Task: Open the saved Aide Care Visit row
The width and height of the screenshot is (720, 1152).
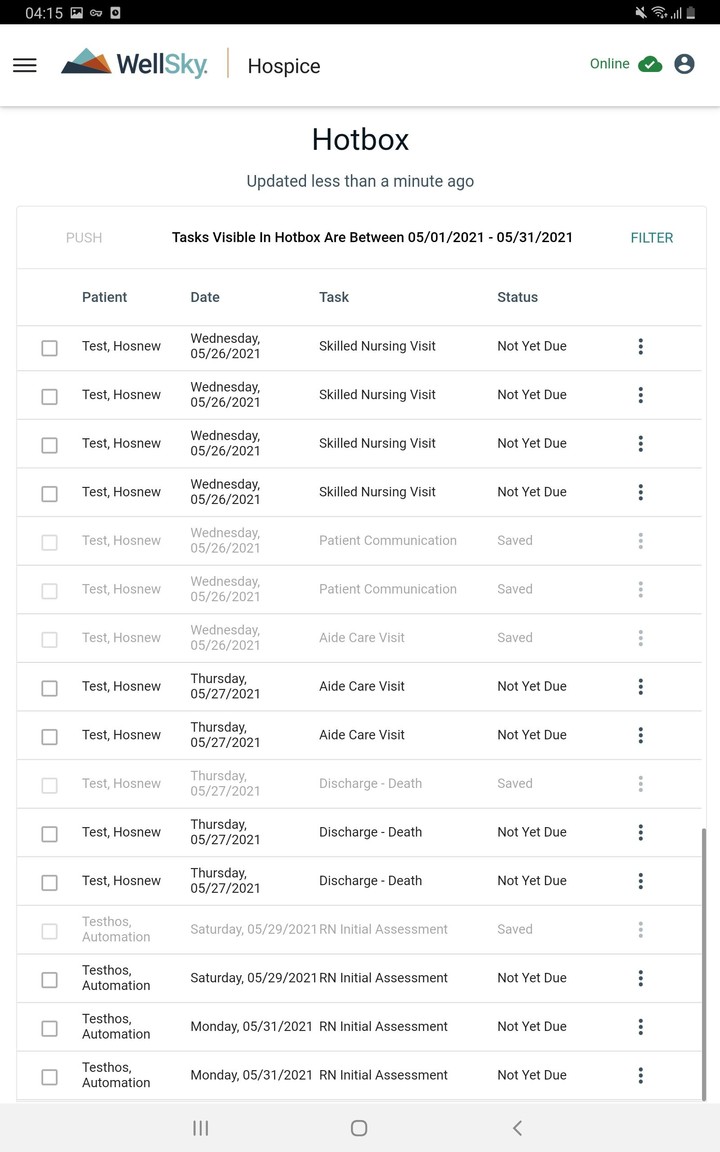Action: [x=362, y=638]
